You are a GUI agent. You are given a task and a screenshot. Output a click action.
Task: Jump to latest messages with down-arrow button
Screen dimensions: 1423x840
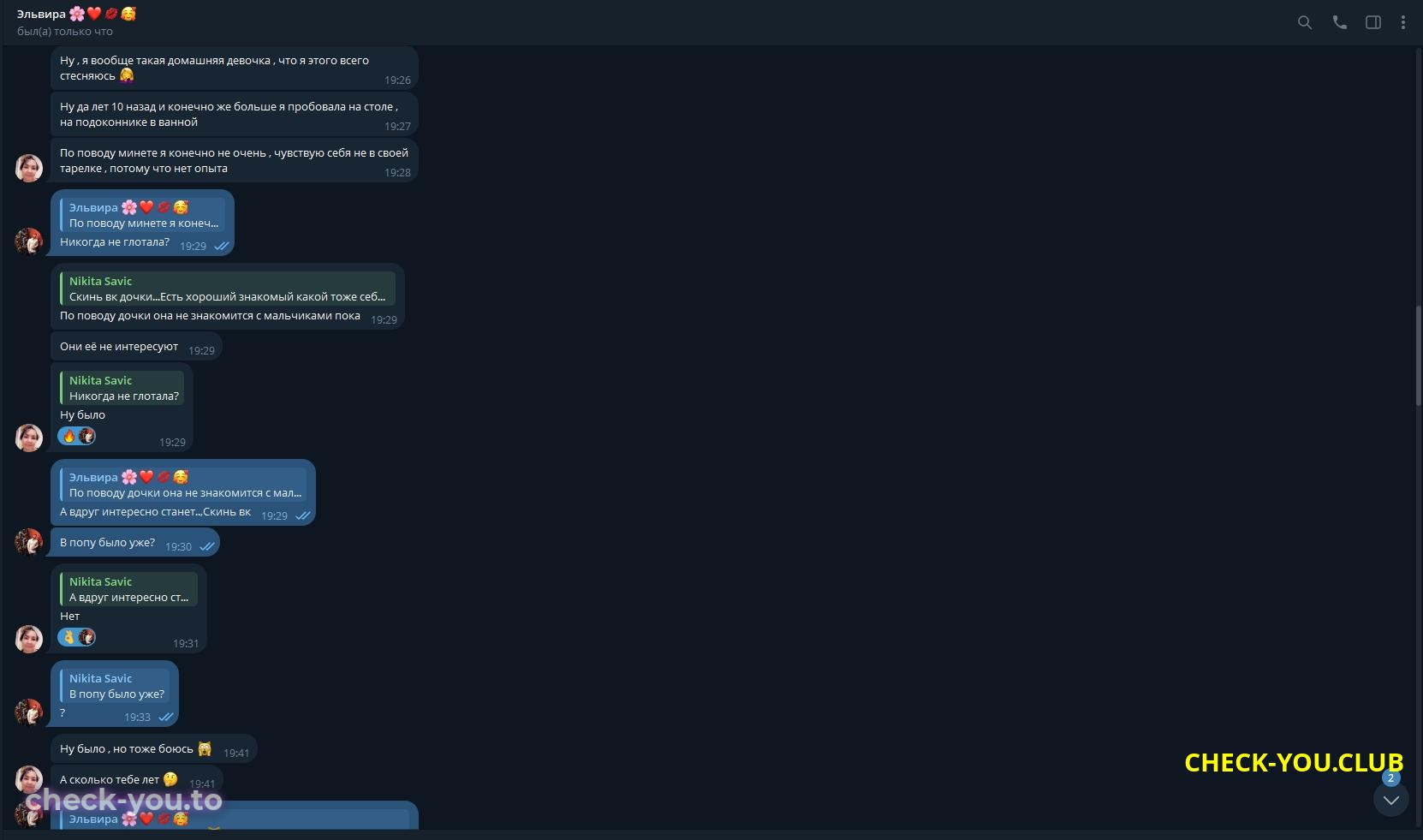(x=1391, y=800)
